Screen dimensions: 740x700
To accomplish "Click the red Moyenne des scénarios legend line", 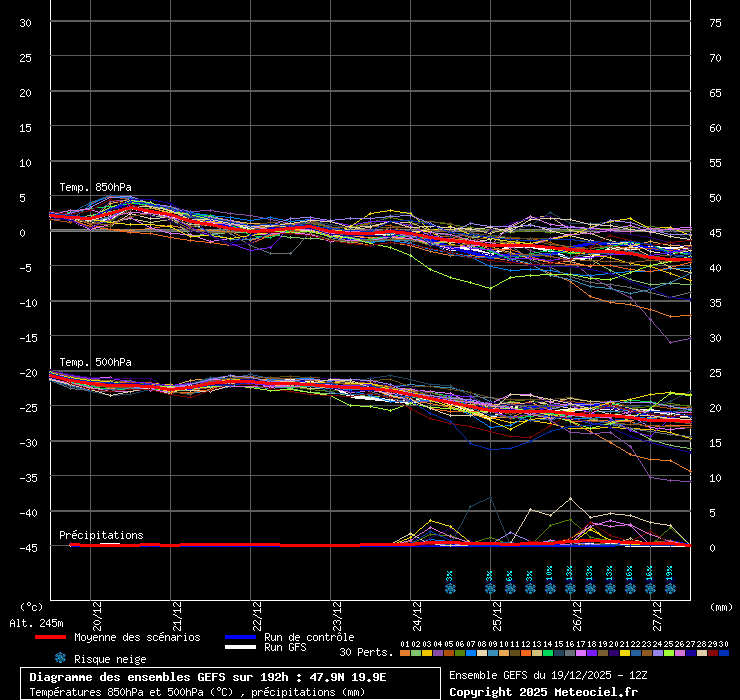I will 64,637.
